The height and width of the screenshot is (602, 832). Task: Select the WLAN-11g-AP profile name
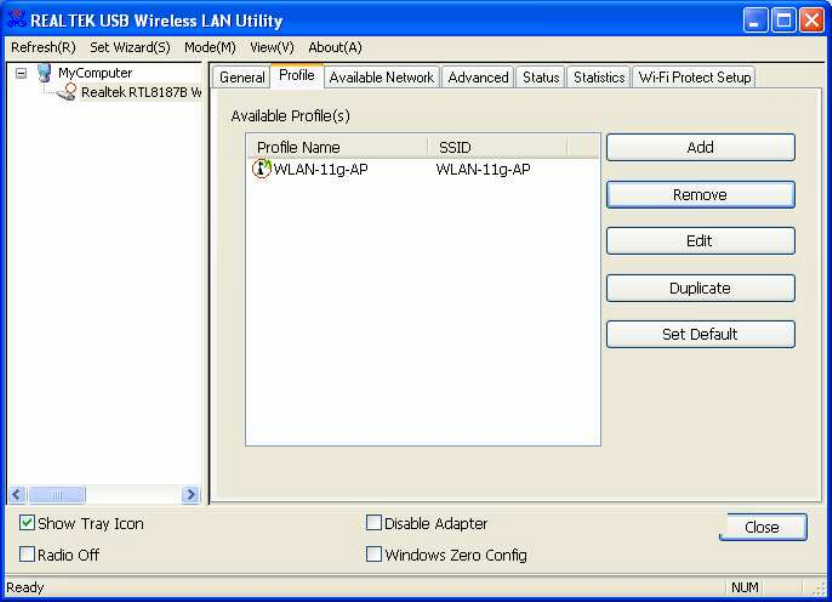(320, 169)
